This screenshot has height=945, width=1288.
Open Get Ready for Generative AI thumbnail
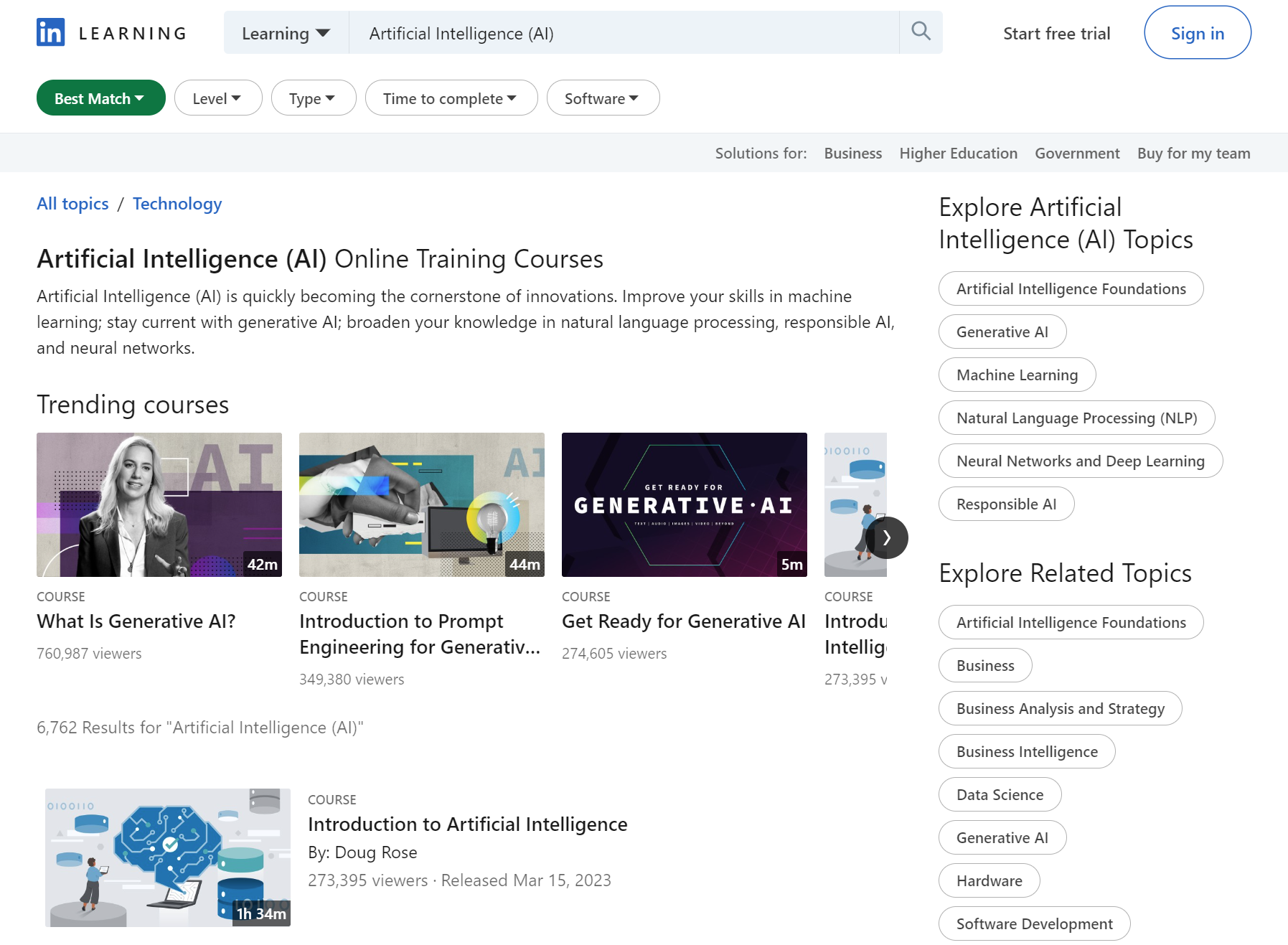pos(685,504)
